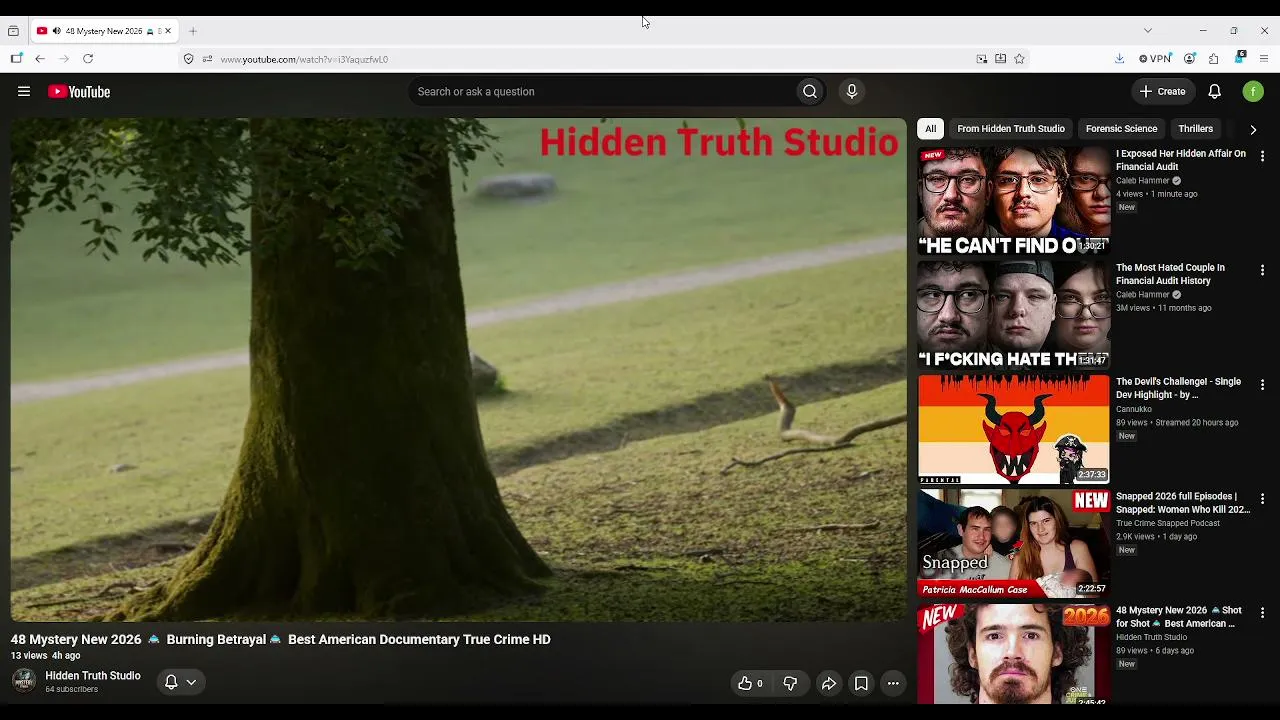Click the 'I F*CKING HATE' video thumbnail

tap(1014, 316)
